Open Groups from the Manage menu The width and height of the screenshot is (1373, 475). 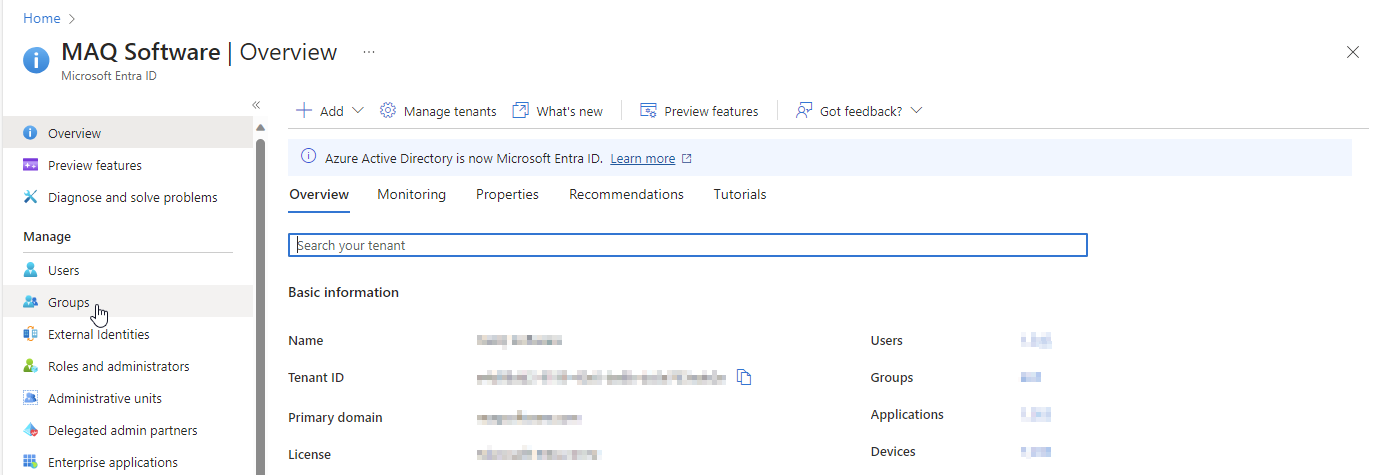tap(68, 302)
